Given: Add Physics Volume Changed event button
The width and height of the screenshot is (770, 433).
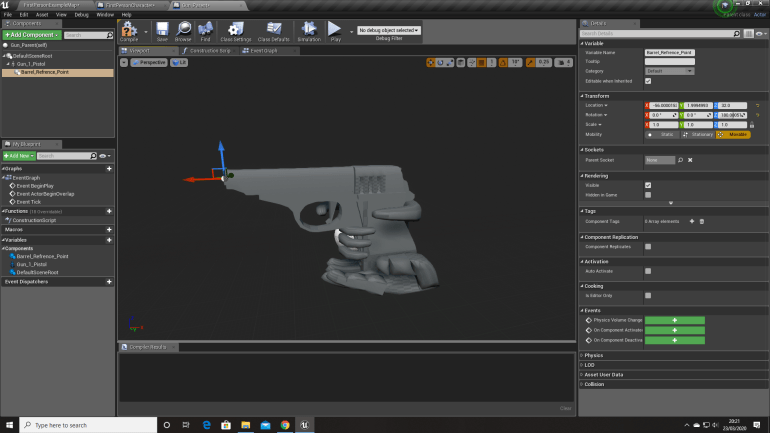Looking at the screenshot, I should tap(675, 320).
